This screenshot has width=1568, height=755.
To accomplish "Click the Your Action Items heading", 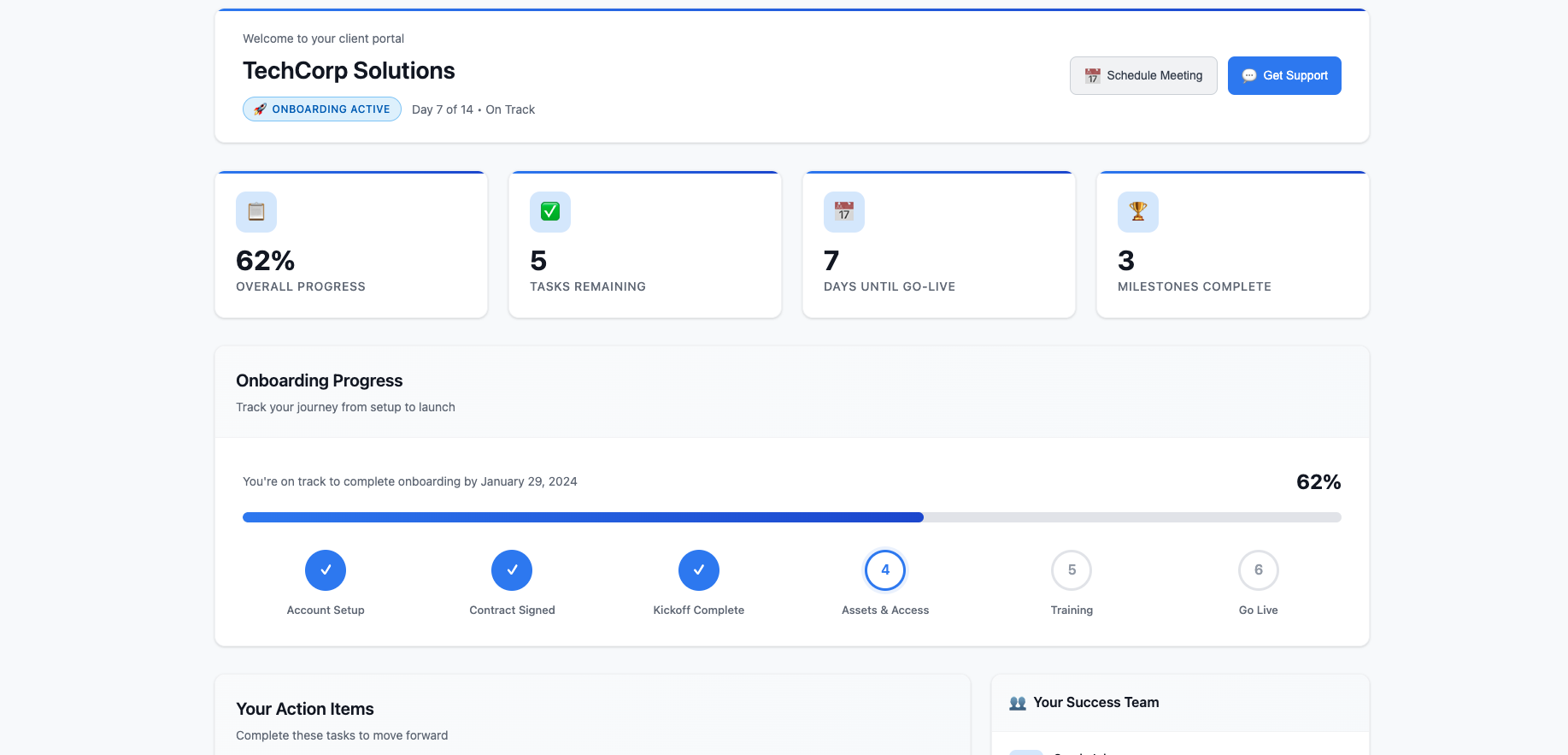I will (305, 709).
